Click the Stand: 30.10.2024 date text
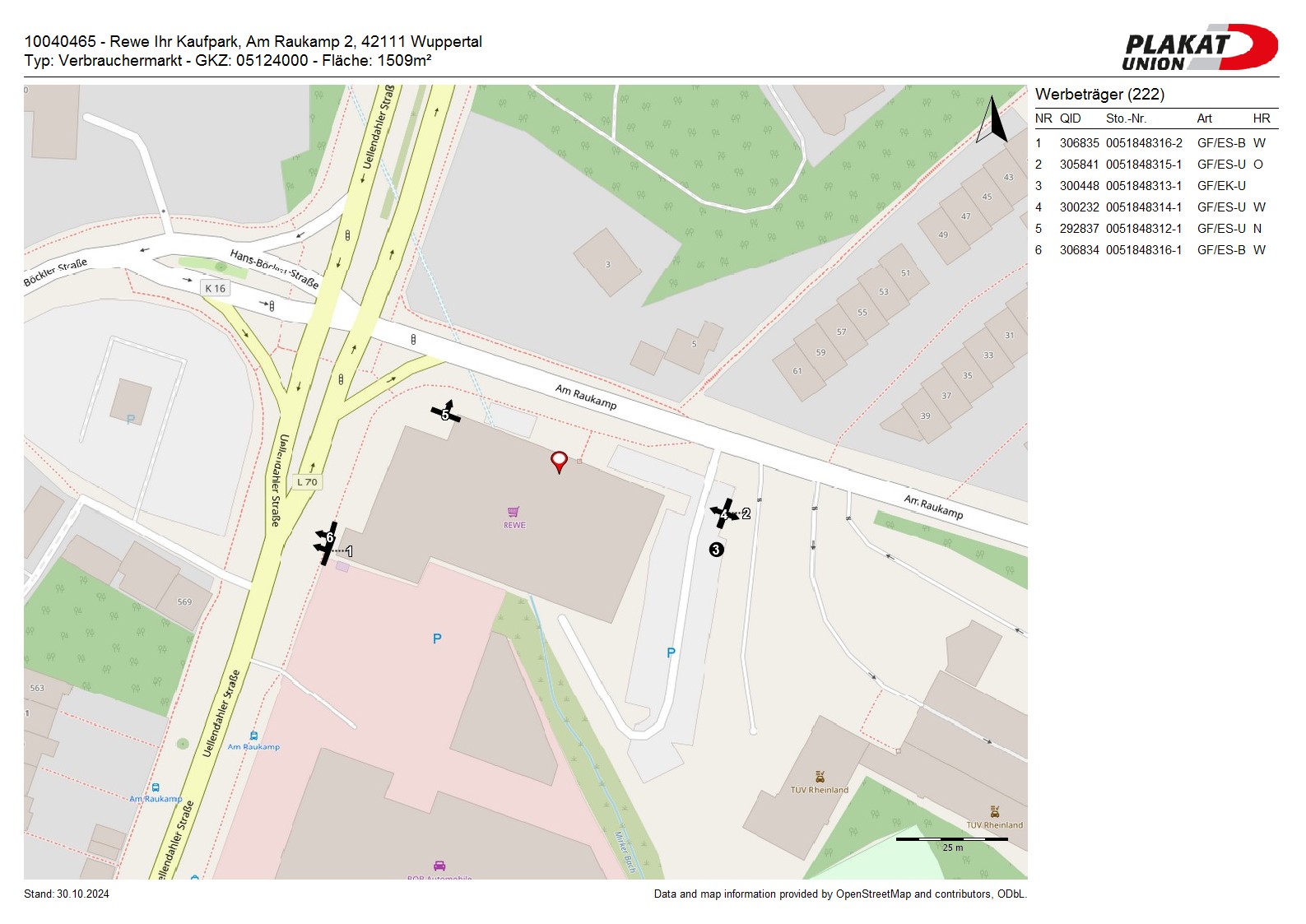1306x924 pixels. [67, 894]
